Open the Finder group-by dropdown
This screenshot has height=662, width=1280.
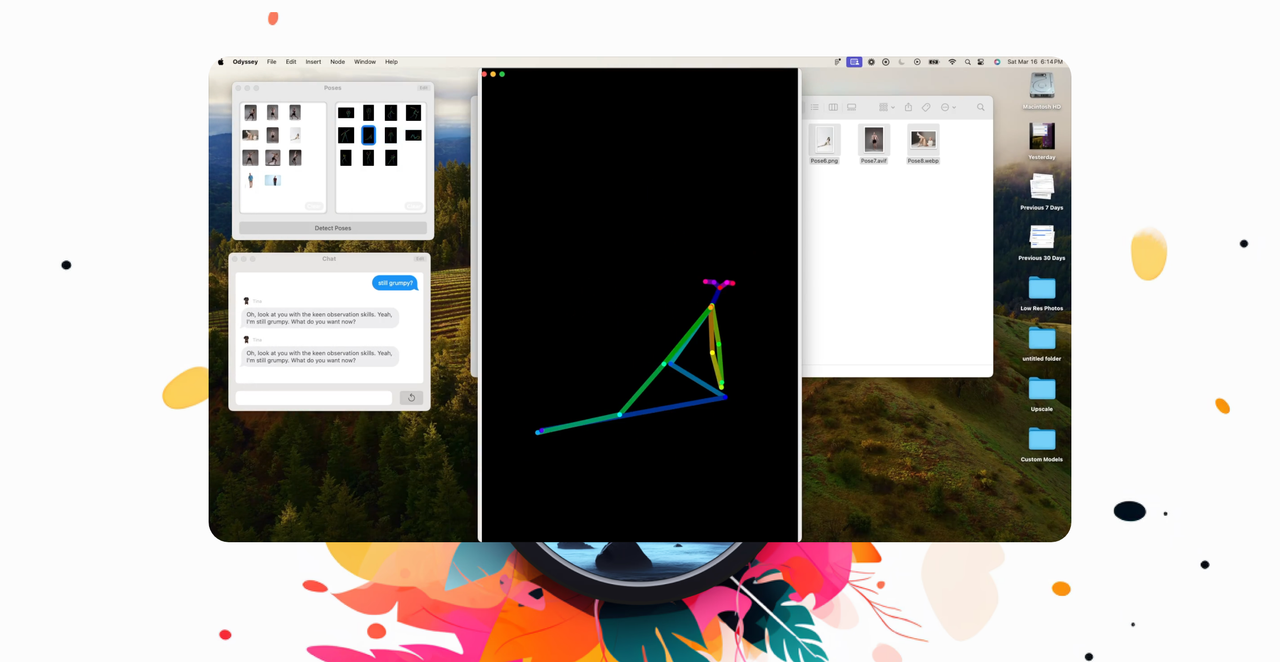886,107
